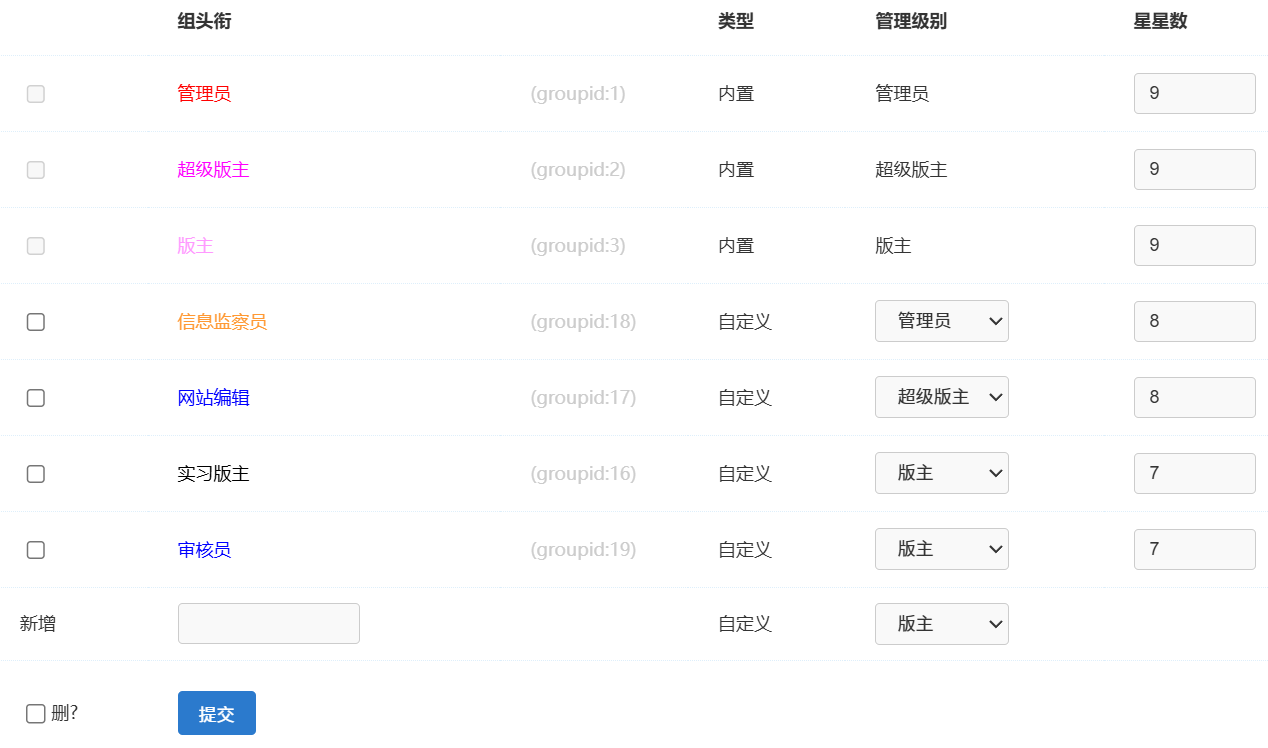This screenshot has width=1268, height=748.
Task: Check the 审核员 row checkbox
Action: click(x=36, y=550)
